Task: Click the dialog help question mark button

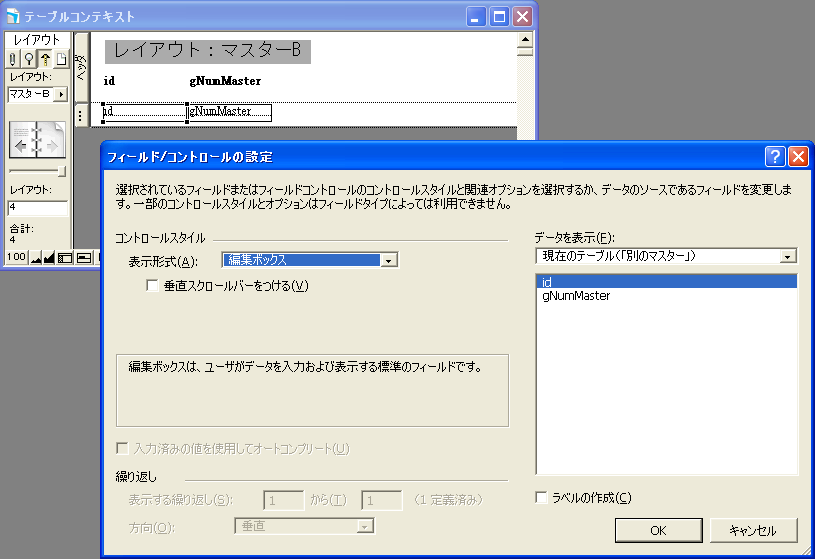Action: click(774, 157)
